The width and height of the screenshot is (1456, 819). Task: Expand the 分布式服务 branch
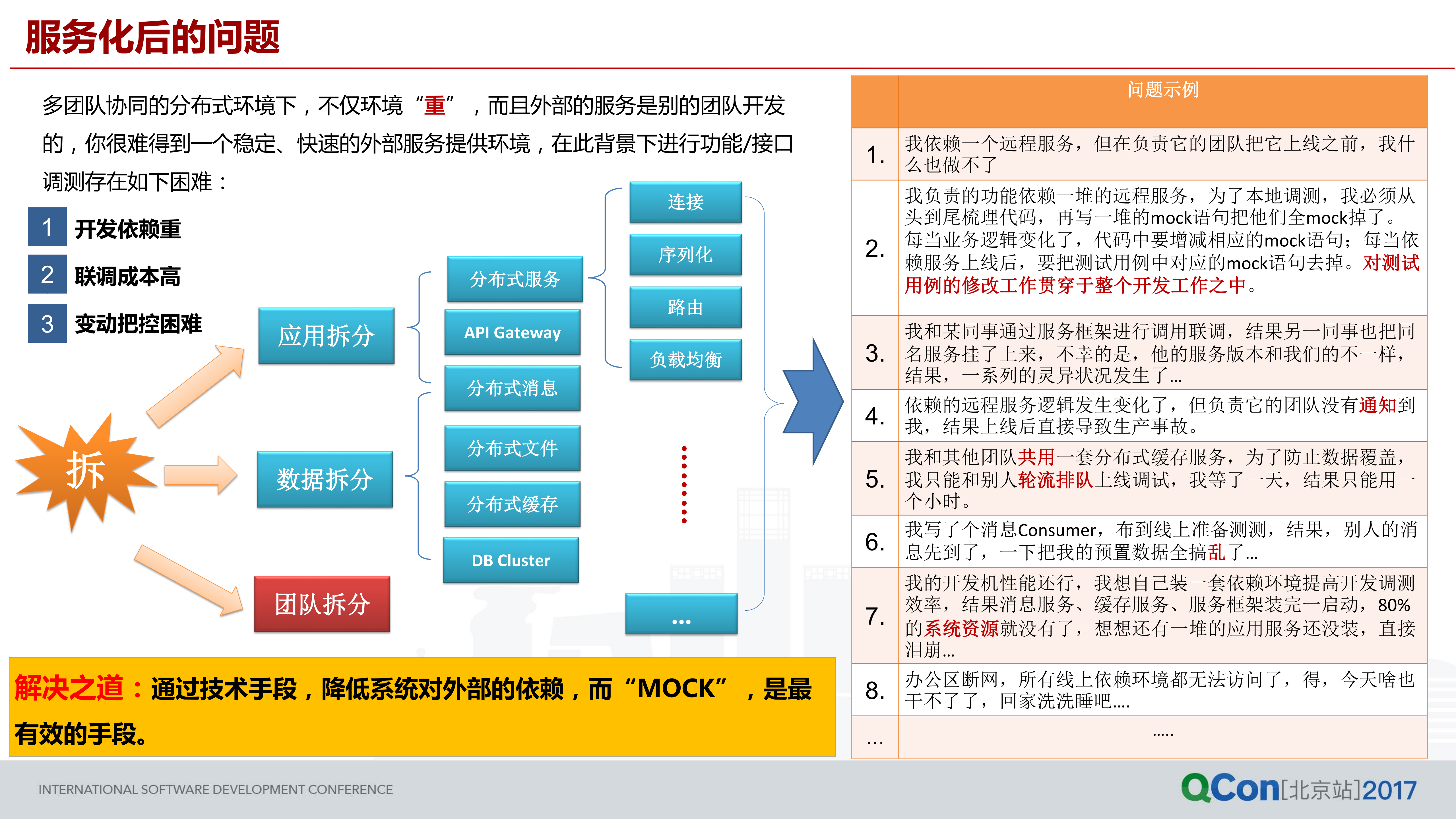515,279
